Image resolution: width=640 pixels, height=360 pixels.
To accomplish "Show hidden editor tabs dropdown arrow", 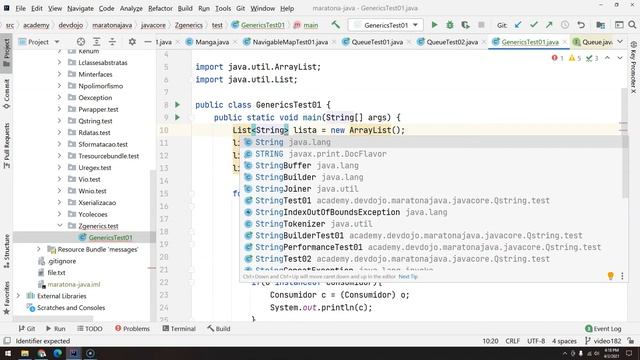I will tap(620, 42).
